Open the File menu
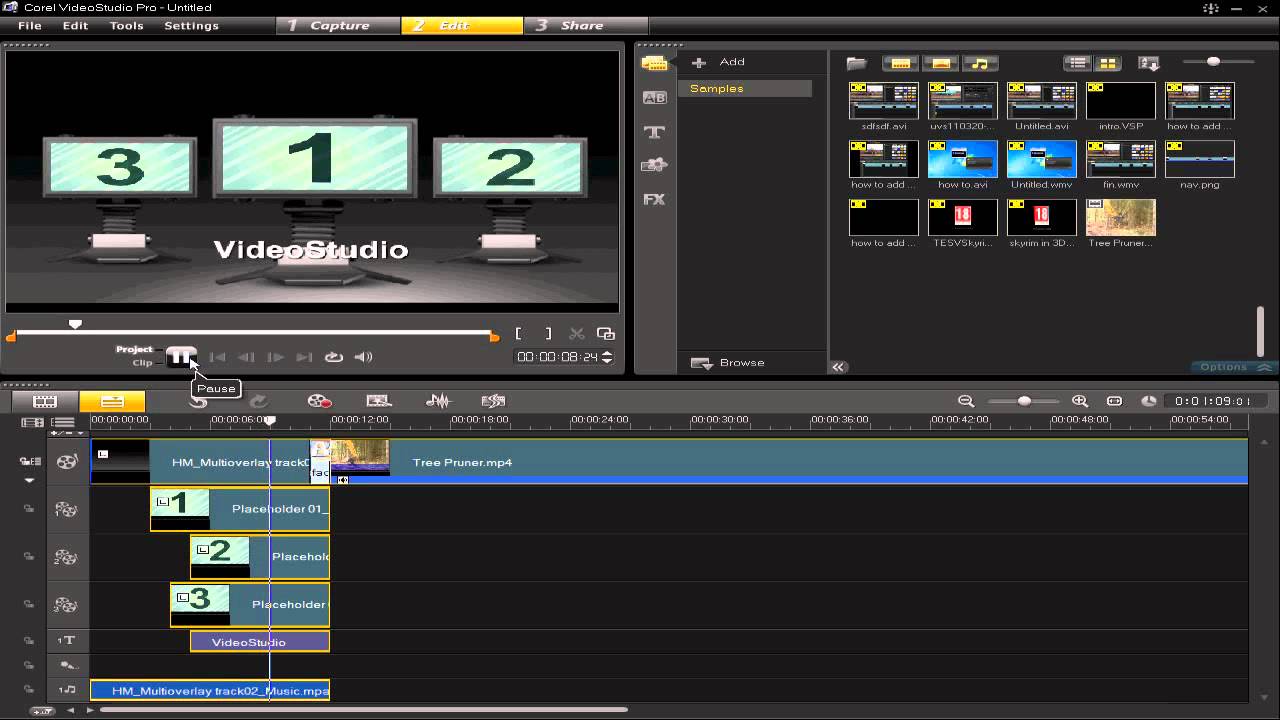The width and height of the screenshot is (1280, 720). pos(30,25)
